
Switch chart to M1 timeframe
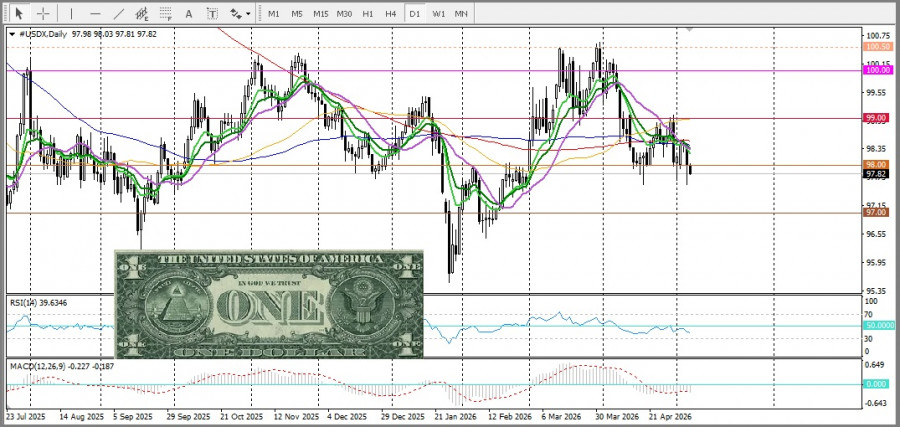coord(274,13)
